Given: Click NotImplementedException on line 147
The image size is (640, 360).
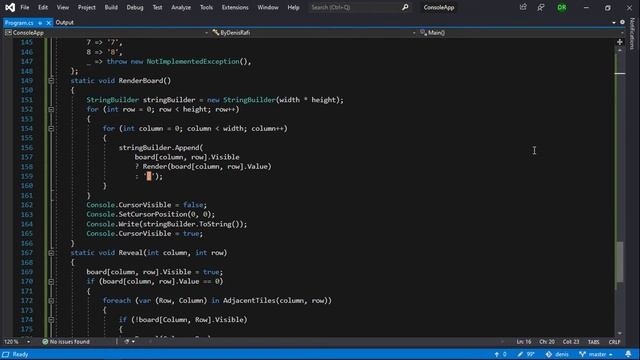Looking at the screenshot, I should point(193,62).
